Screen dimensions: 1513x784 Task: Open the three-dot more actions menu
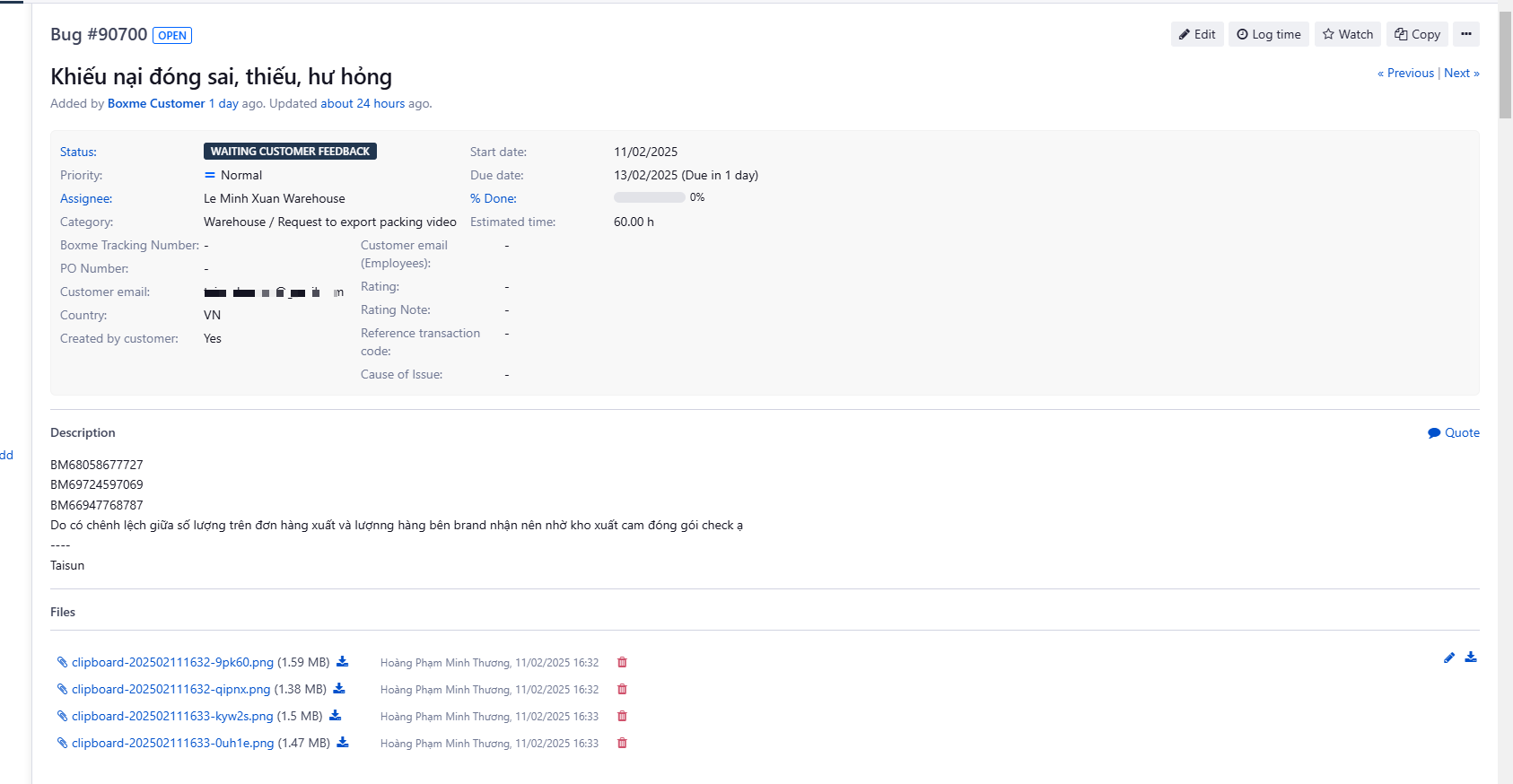(1465, 34)
